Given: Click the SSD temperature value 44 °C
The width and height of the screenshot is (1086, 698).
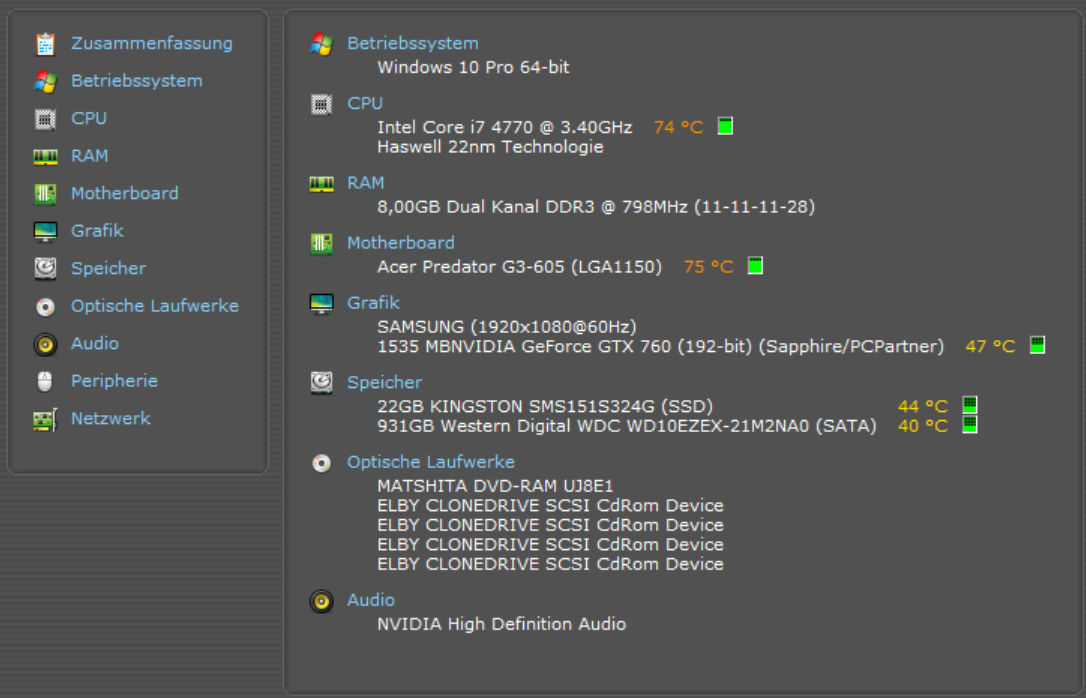Looking at the screenshot, I should click(x=923, y=406).
